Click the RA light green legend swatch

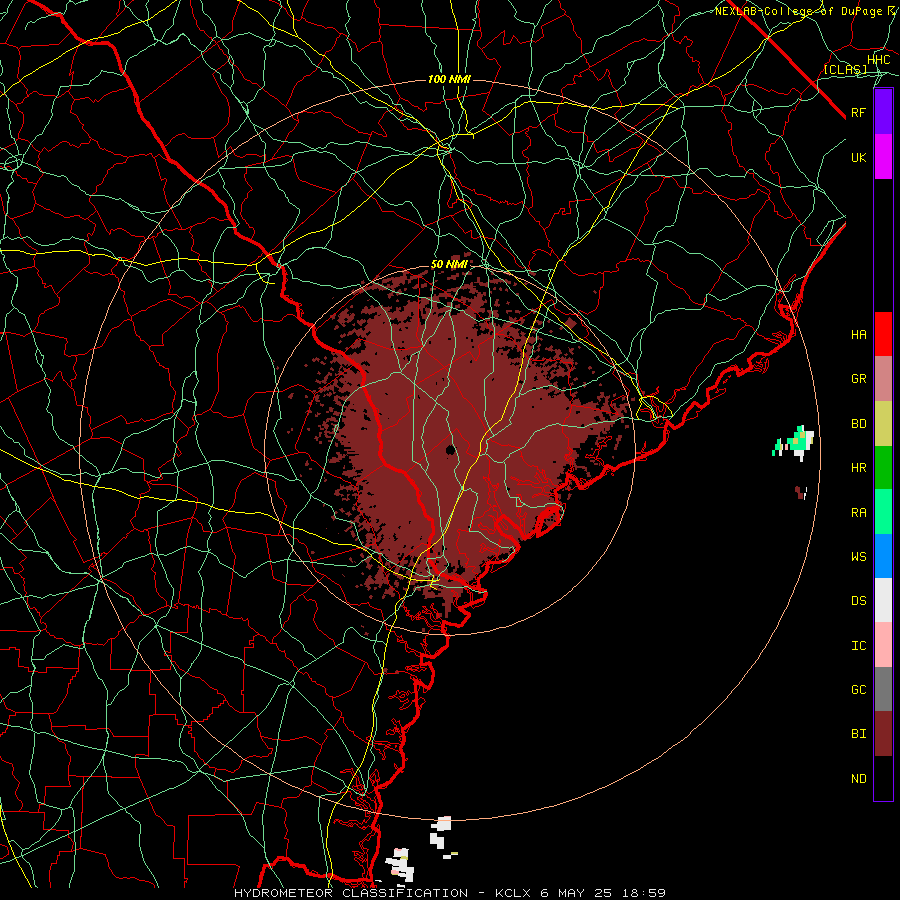[x=883, y=512]
